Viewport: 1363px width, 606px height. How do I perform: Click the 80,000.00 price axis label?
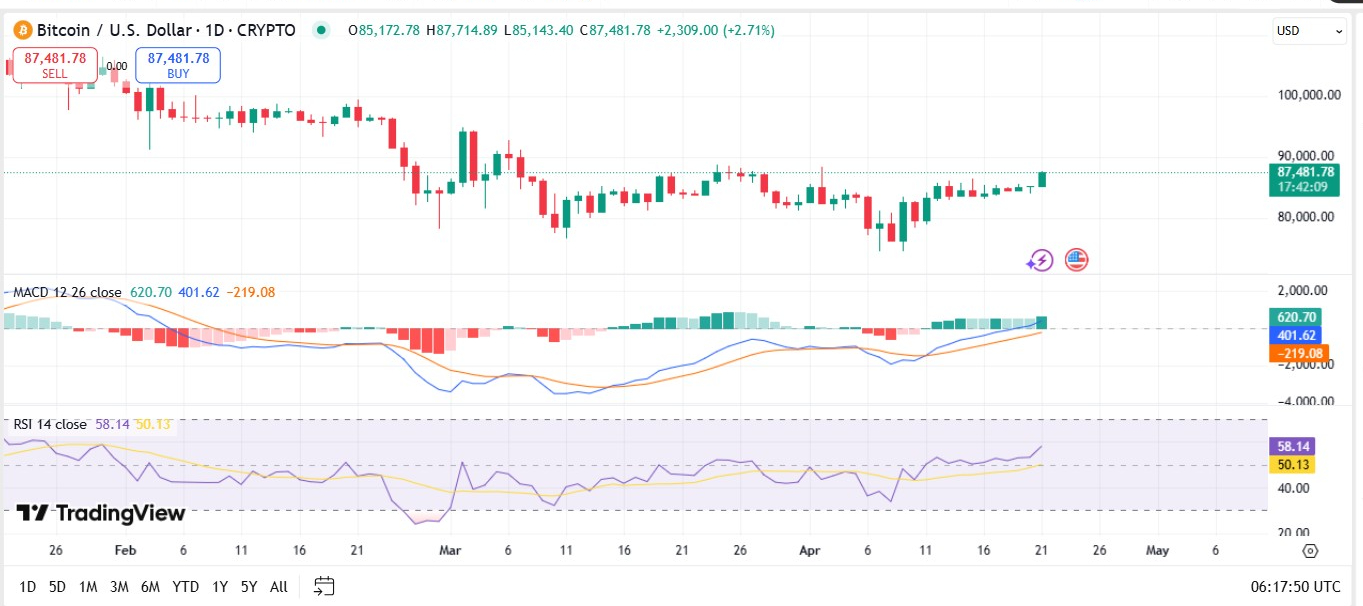pos(1305,217)
